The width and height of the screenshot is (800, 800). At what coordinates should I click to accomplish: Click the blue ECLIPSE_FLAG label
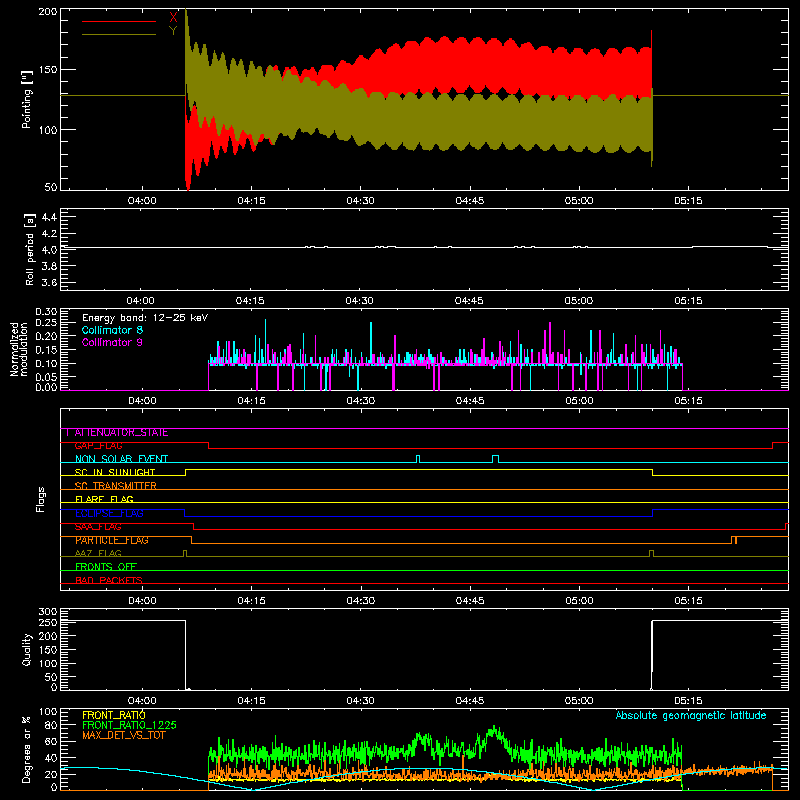coord(109,513)
